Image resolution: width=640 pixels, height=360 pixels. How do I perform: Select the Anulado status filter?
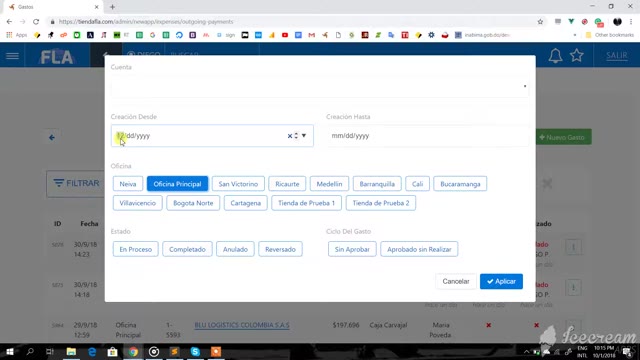[x=236, y=249]
